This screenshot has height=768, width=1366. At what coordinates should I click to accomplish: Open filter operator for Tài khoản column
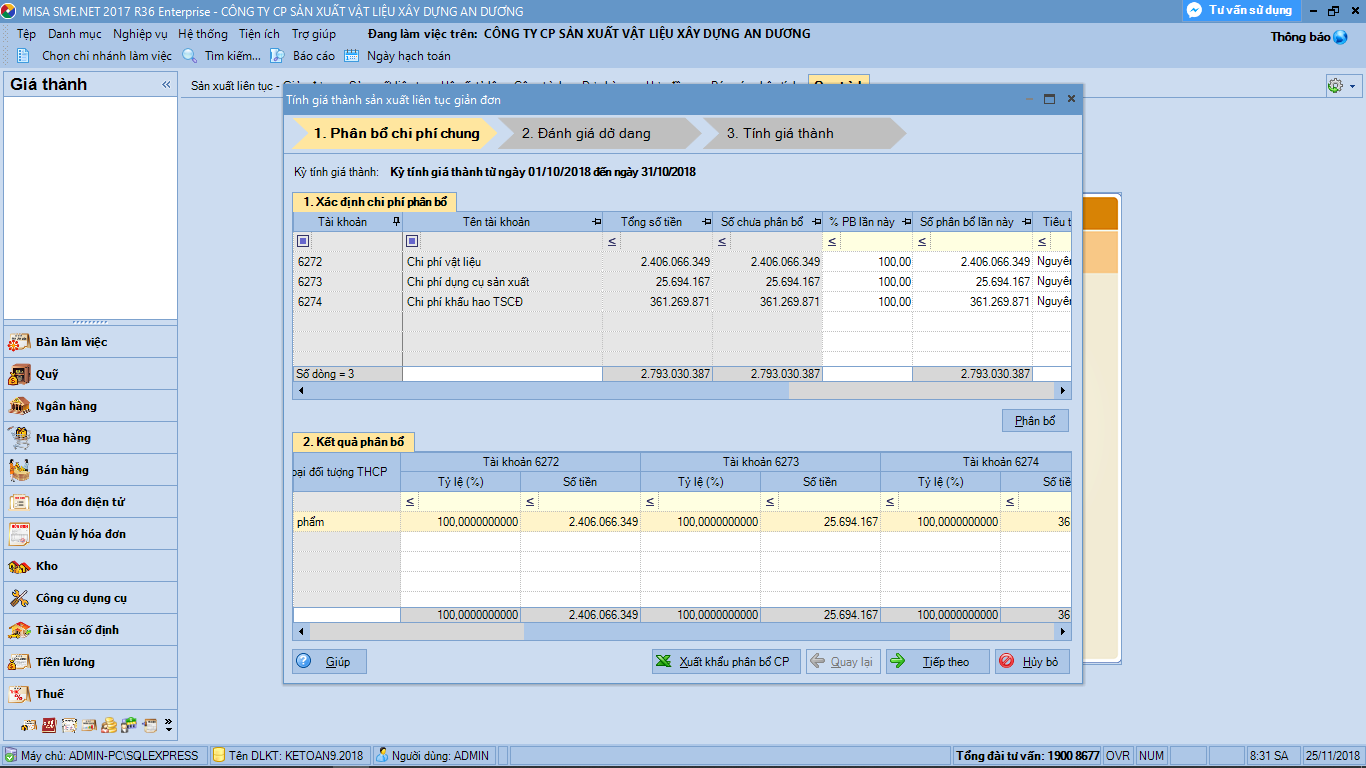(x=303, y=242)
